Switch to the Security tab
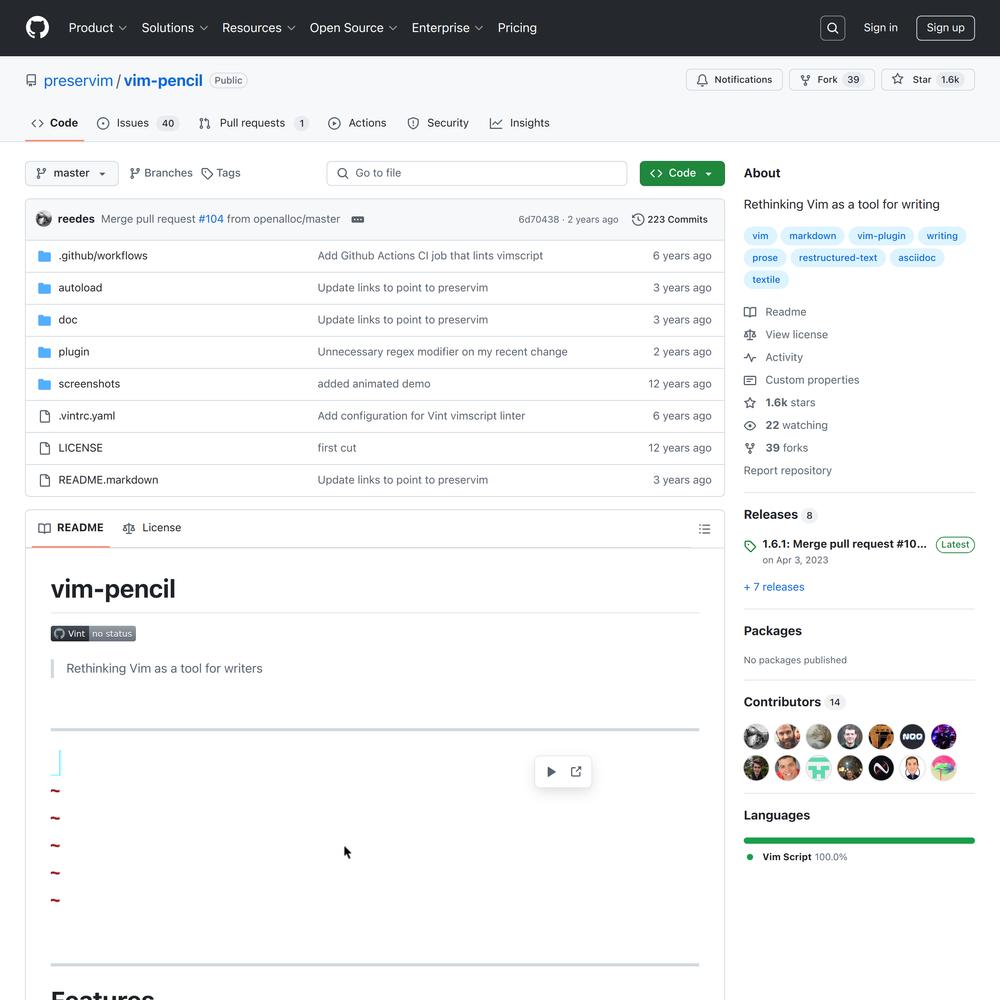Image resolution: width=1000 pixels, height=1000 pixels. (x=438, y=123)
